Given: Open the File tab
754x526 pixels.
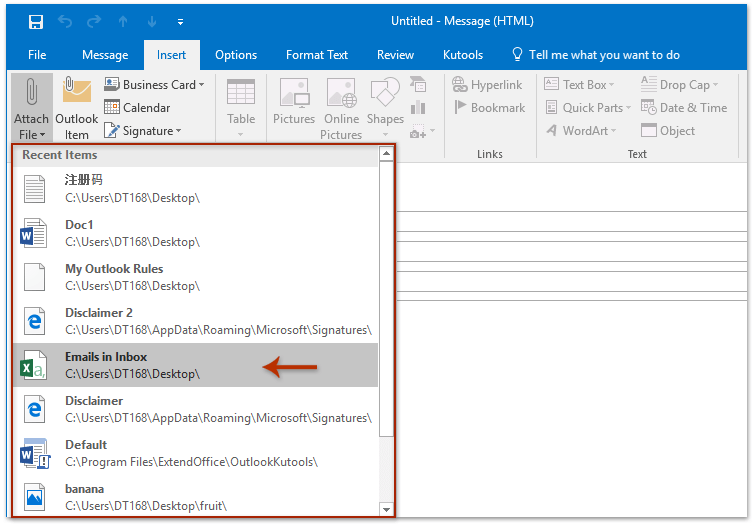Looking at the screenshot, I should tap(37, 55).
